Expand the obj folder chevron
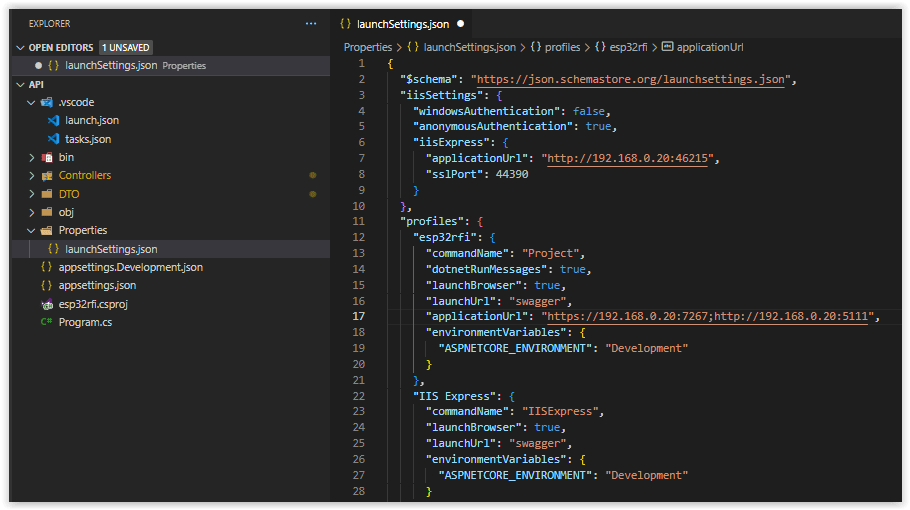This screenshot has width=910, height=510. pos(32,212)
